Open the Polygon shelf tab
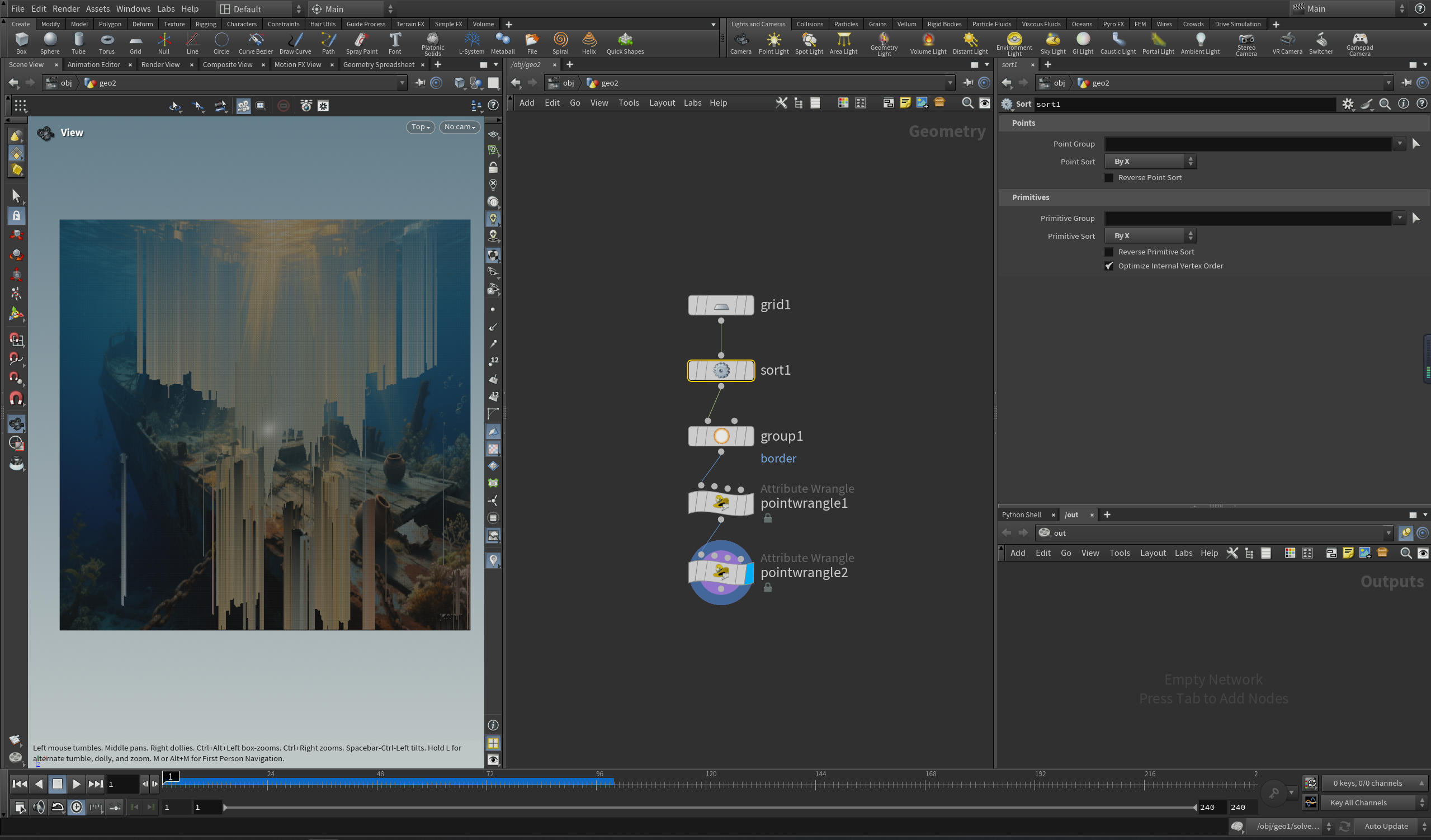The width and height of the screenshot is (1431, 840). 110,24
